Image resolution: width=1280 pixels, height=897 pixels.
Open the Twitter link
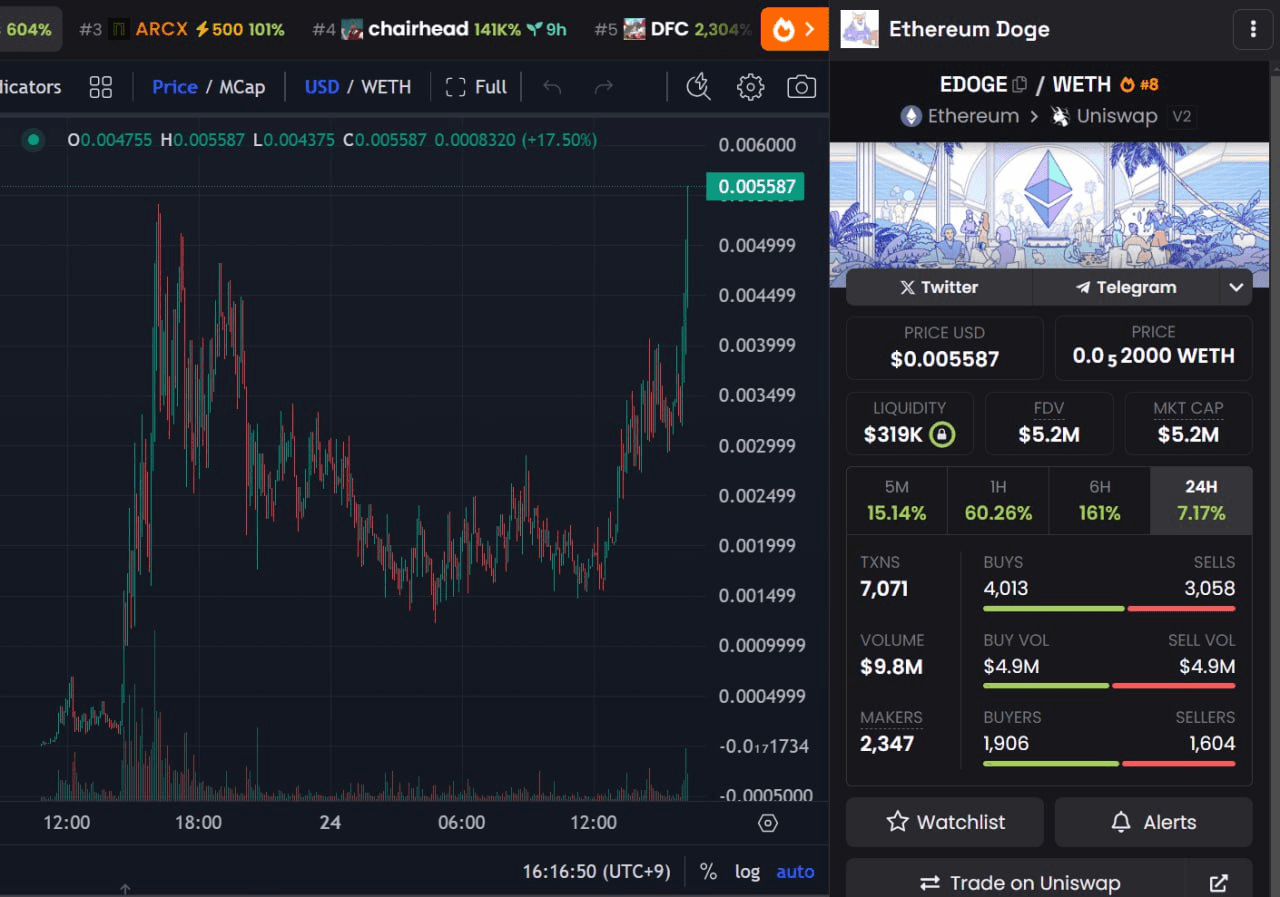[x=939, y=287]
